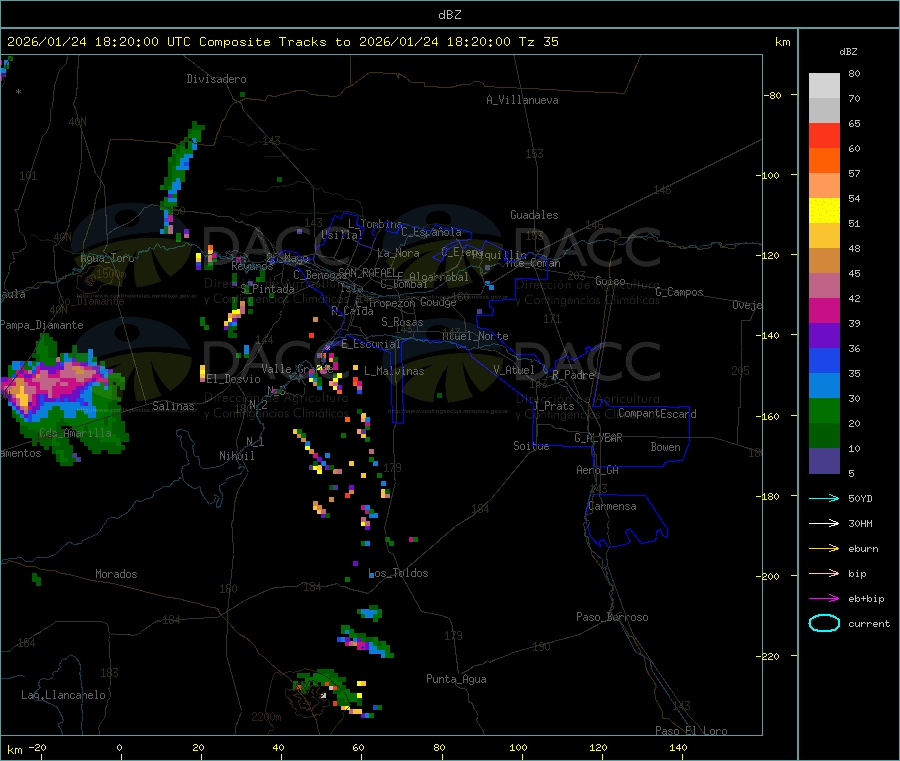900x761 pixels.
Task: Click the Aero_GA map label
Action: pyautogui.click(x=598, y=470)
